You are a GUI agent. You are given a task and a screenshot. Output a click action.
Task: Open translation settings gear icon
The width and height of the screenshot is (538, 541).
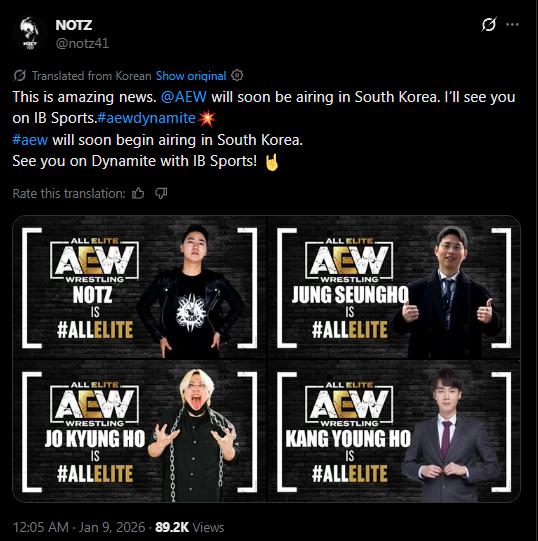237,75
